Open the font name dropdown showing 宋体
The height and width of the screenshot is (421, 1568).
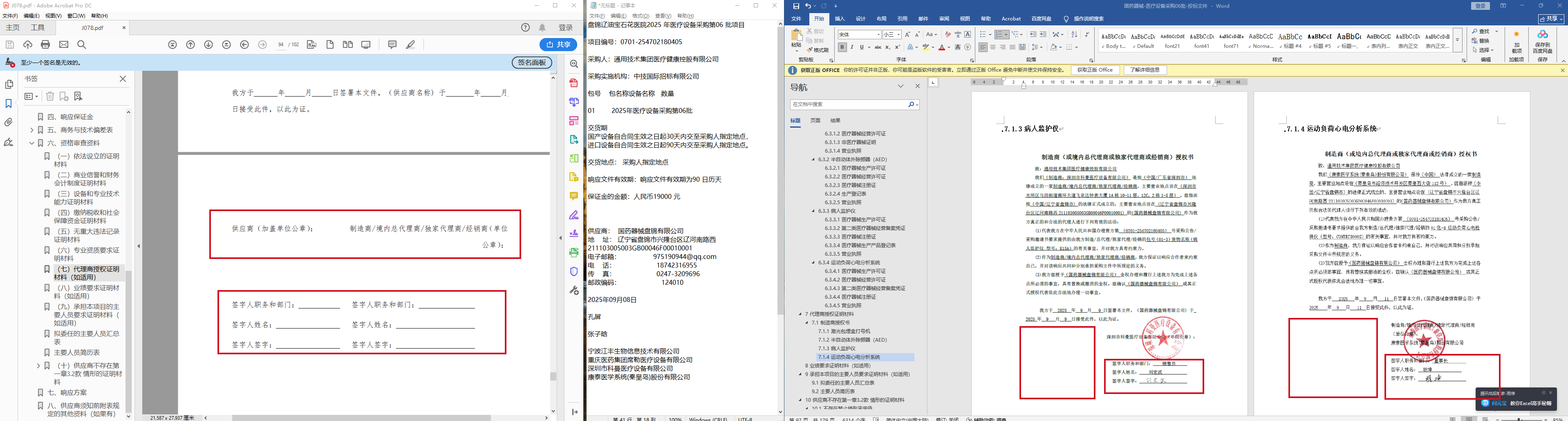(878, 35)
